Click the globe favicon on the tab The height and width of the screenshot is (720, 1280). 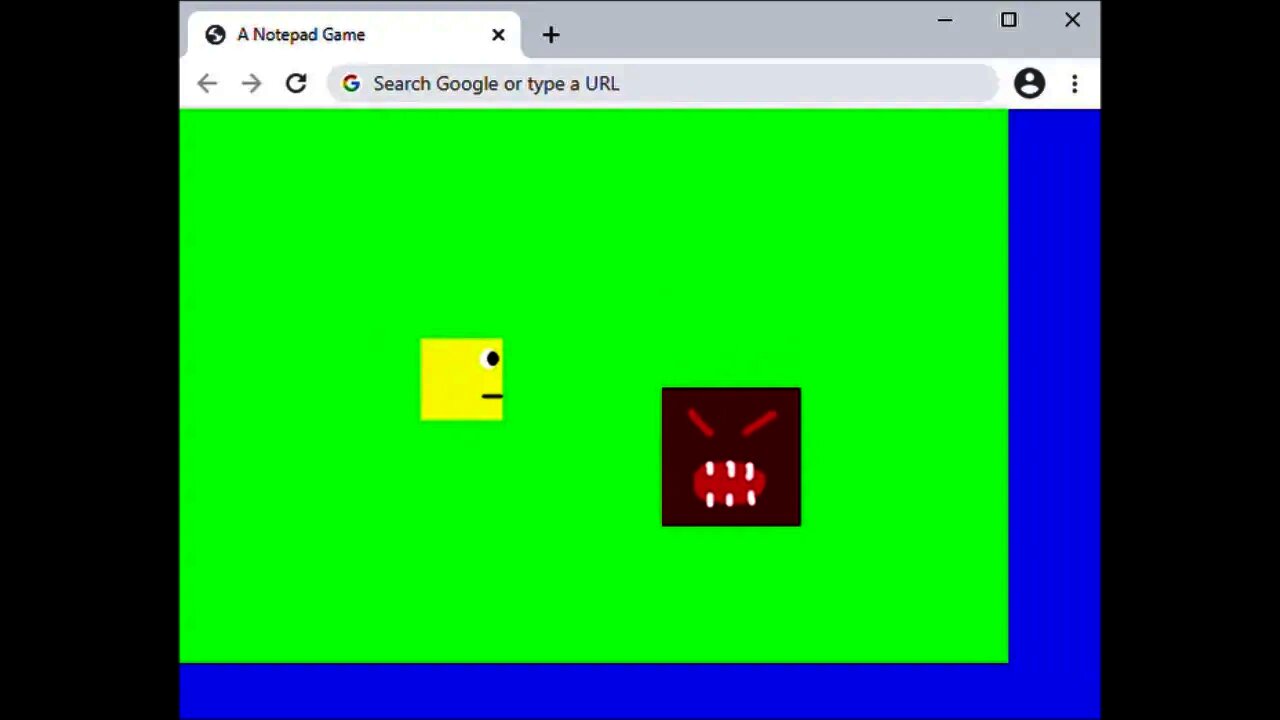tap(215, 35)
